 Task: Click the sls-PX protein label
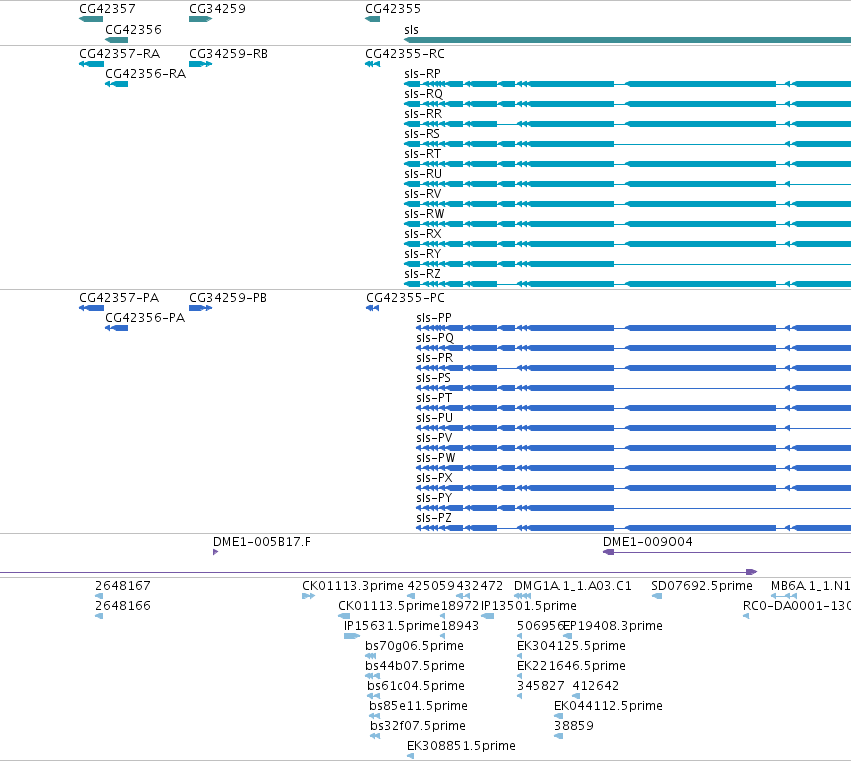pos(434,478)
